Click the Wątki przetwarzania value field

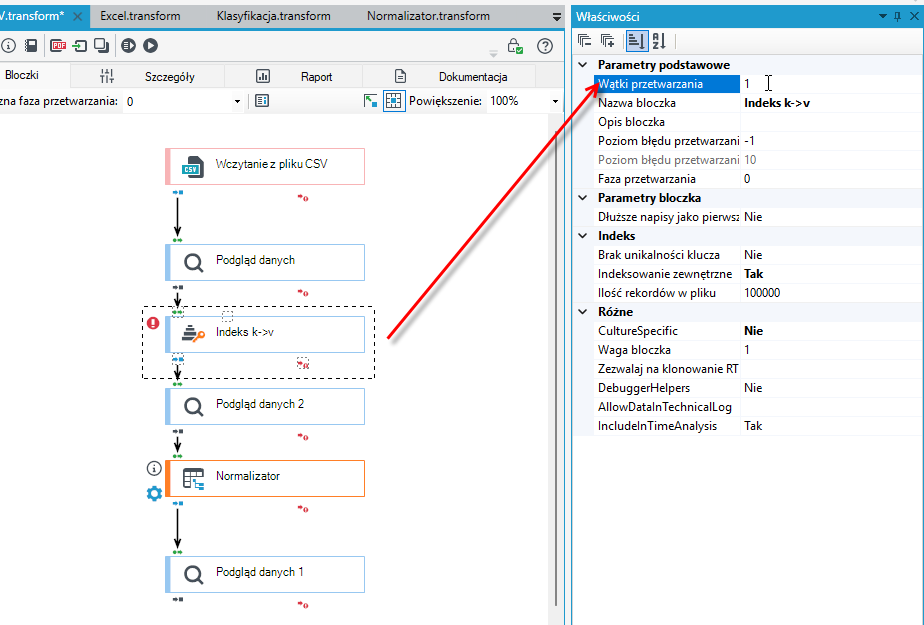[831, 84]
